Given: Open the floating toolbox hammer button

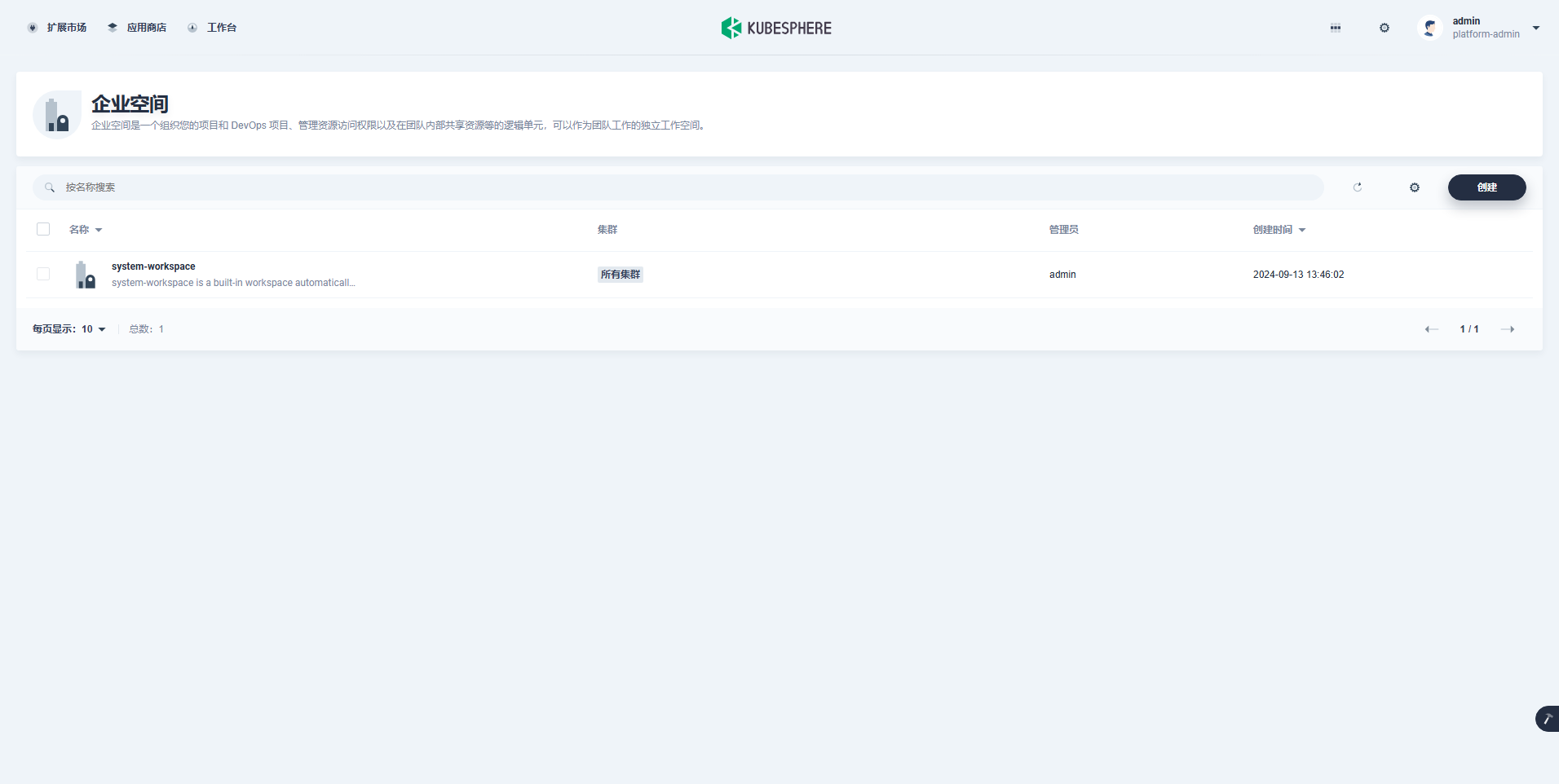Looking at the screenshot, I should tap(1547, 719).
